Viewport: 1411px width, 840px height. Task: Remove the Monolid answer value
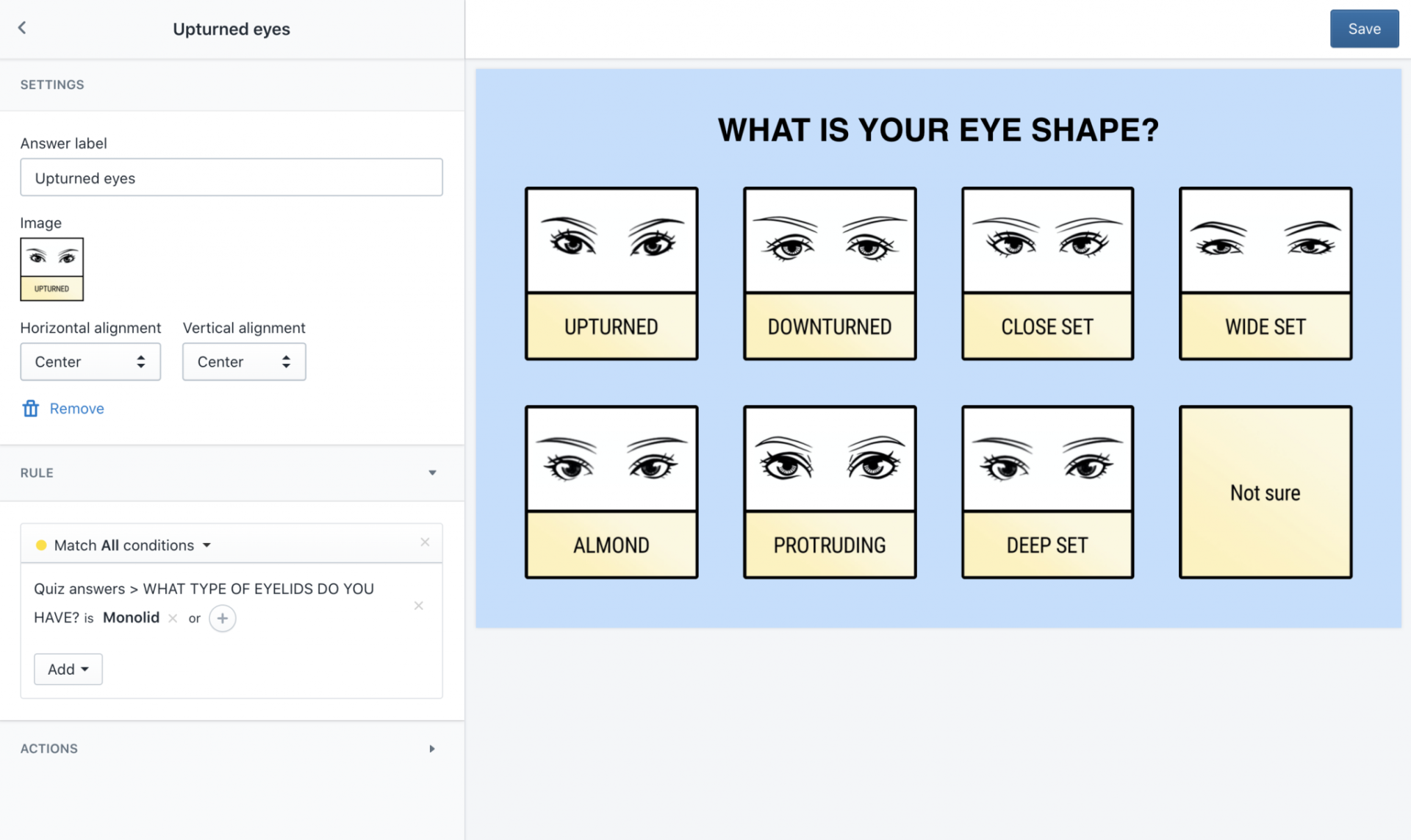click(173, 618)
